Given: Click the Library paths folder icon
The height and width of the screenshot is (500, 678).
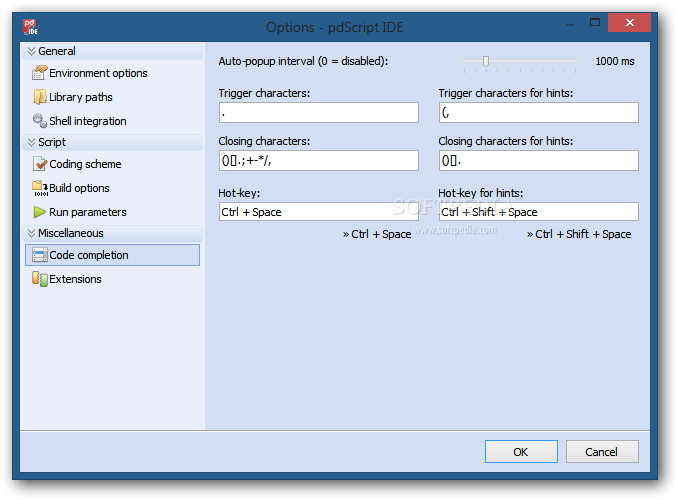Looking at the screenshot, I should [x=39, y=96].
